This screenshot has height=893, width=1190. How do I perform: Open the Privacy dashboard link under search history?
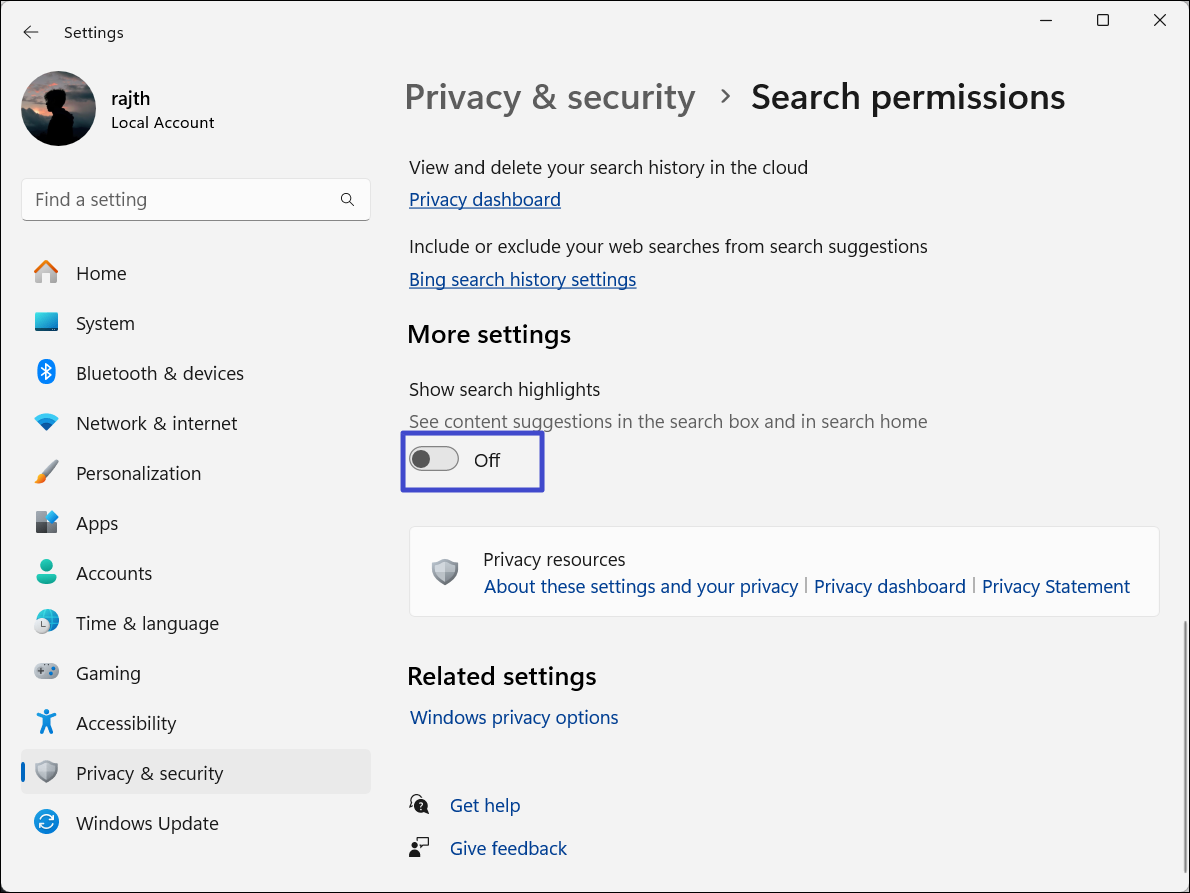pyautogui.click(x=485, y=200)
